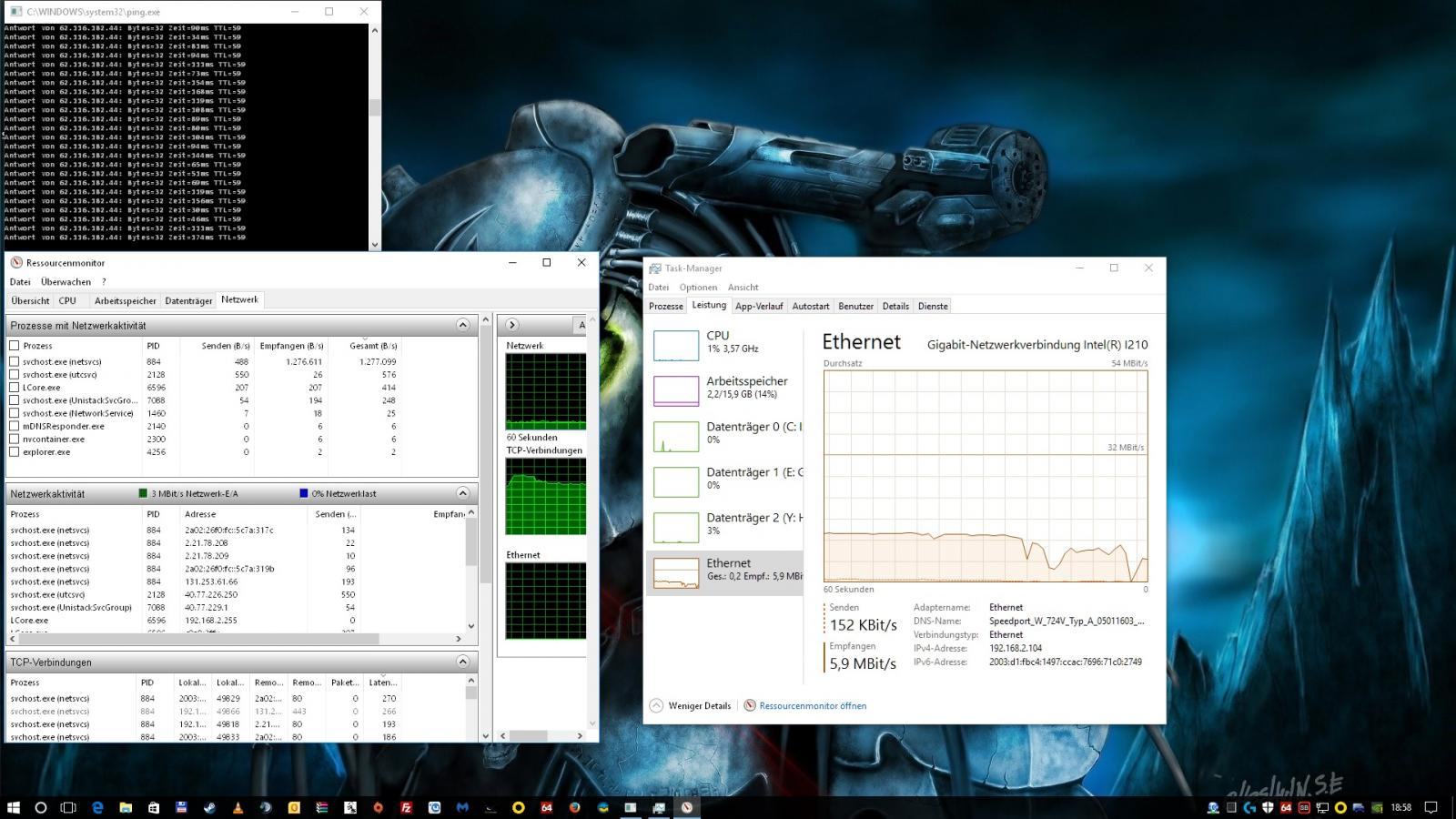Screen dimensions: 1456x819
Task: Open the Optionen menu in Task-Manager
Action: click(x=698, y=288)
